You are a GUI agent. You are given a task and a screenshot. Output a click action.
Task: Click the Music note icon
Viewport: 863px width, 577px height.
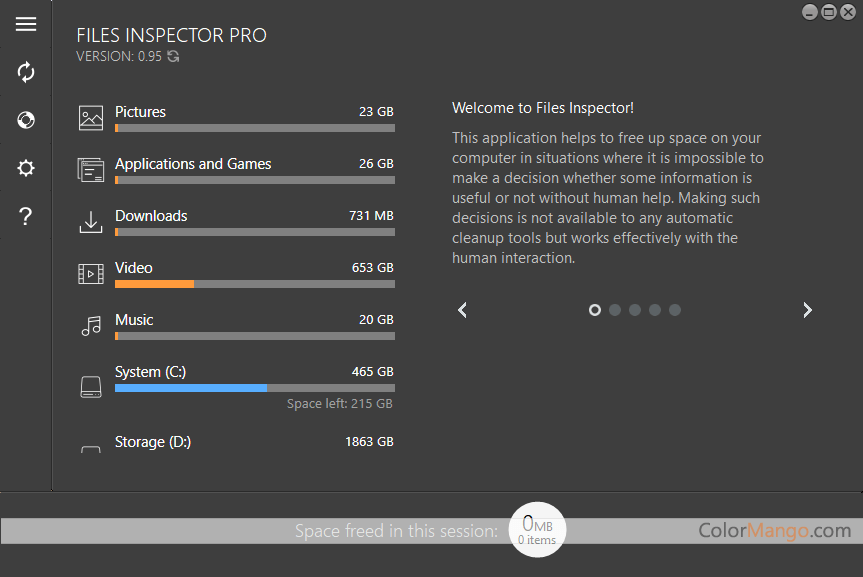pos(91,326)
